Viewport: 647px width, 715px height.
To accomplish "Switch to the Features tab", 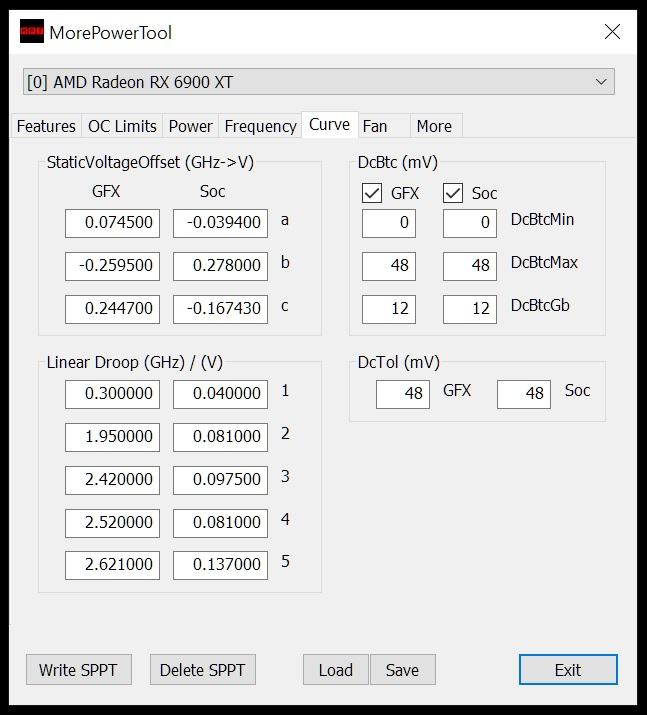I will click(x=46, y=126).
